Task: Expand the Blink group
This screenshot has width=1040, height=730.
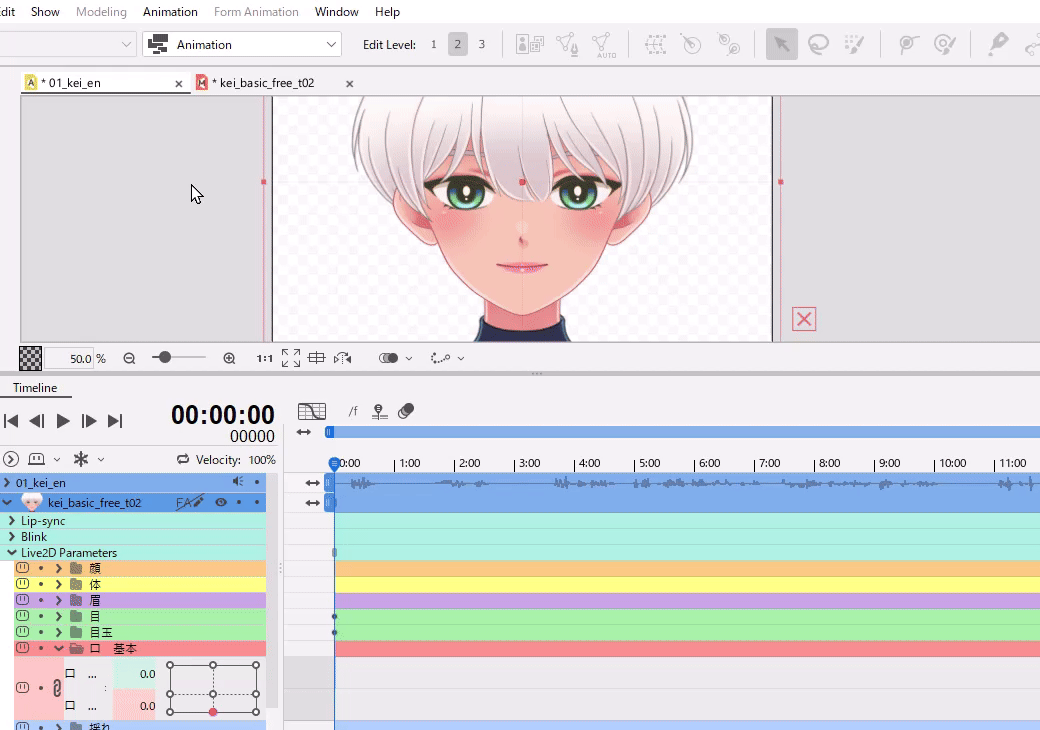Action: (12, 536)
